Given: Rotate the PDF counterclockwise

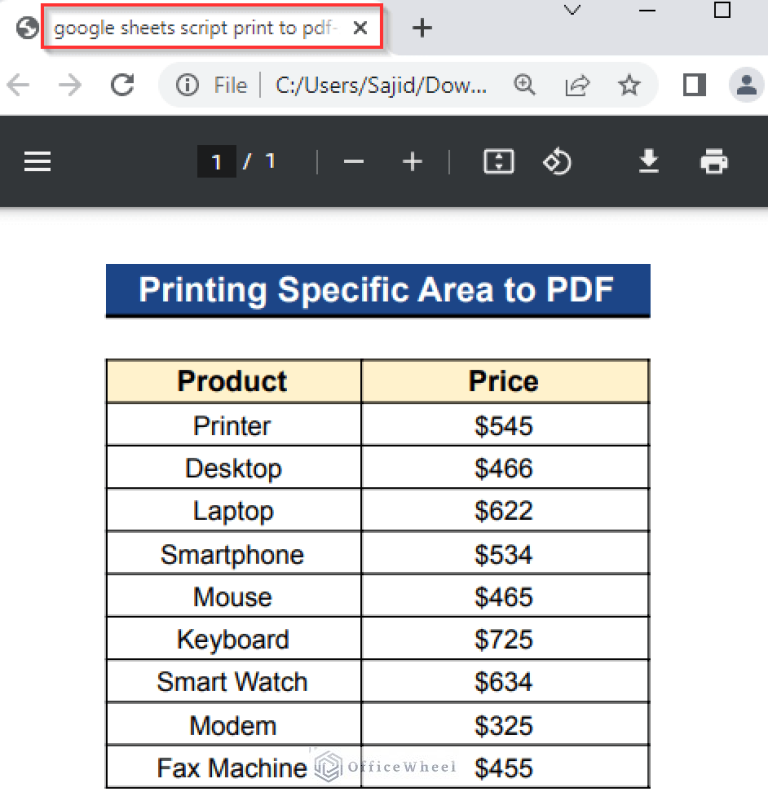Looking at the screenshot, I should (557, 161).
